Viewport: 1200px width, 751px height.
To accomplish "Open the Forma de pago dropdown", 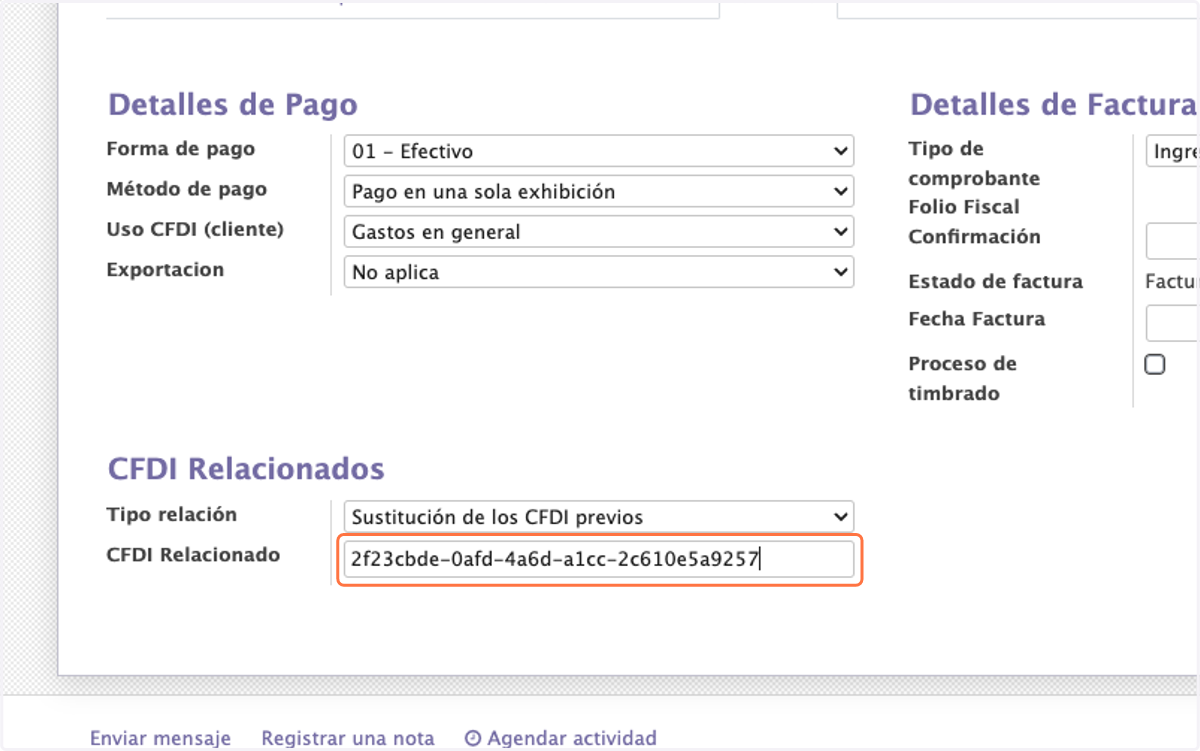I will (598, 151).
